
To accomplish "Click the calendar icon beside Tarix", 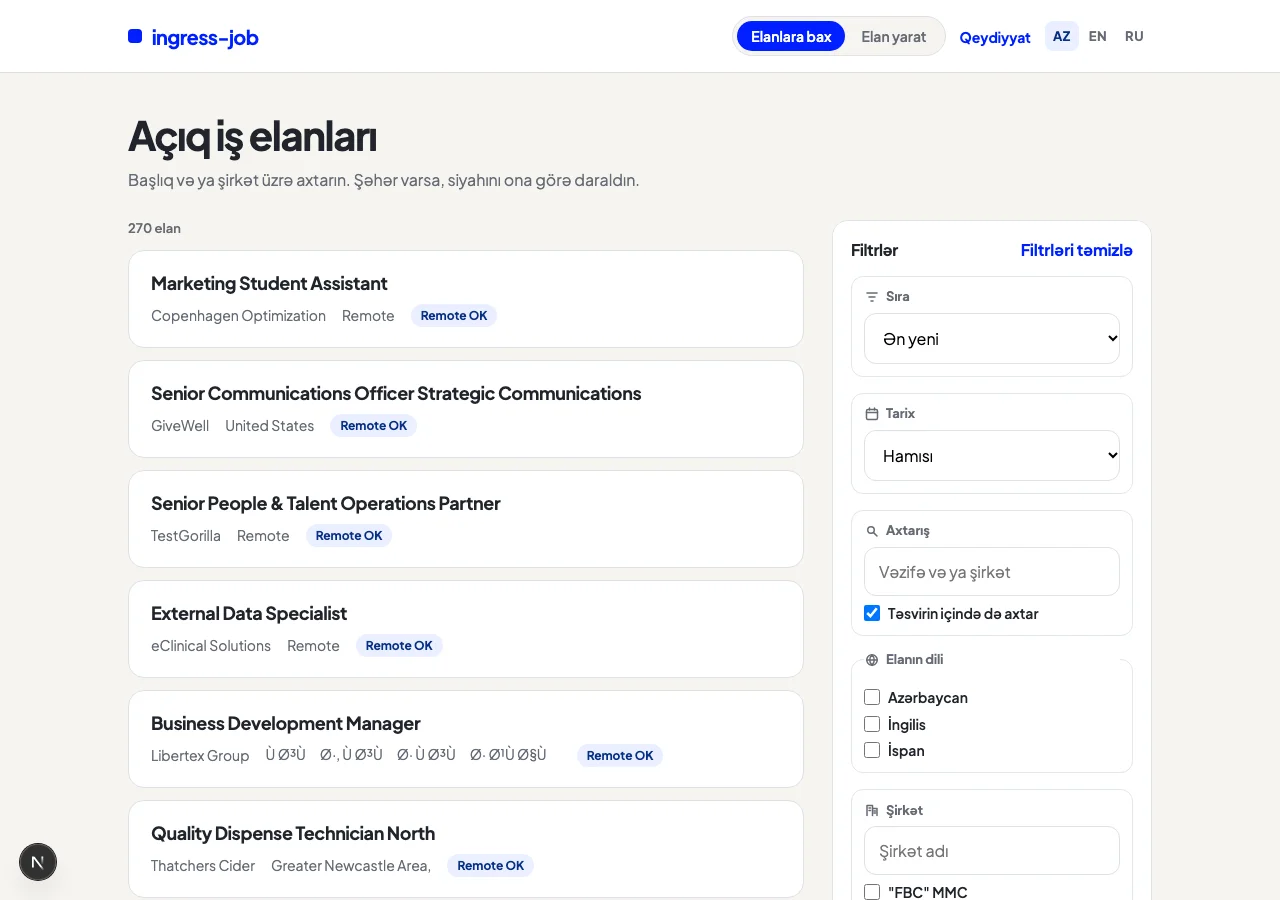I will click(871, 414).
